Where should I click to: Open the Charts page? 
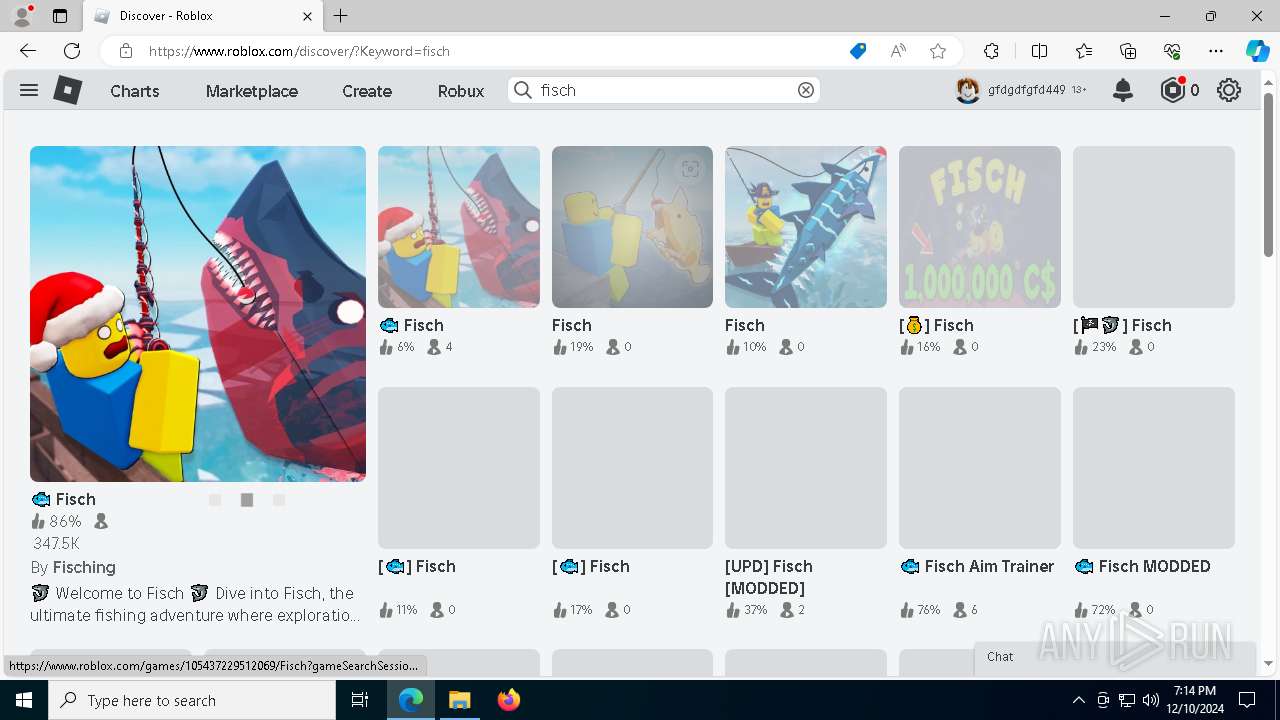[x=135, y=91]
